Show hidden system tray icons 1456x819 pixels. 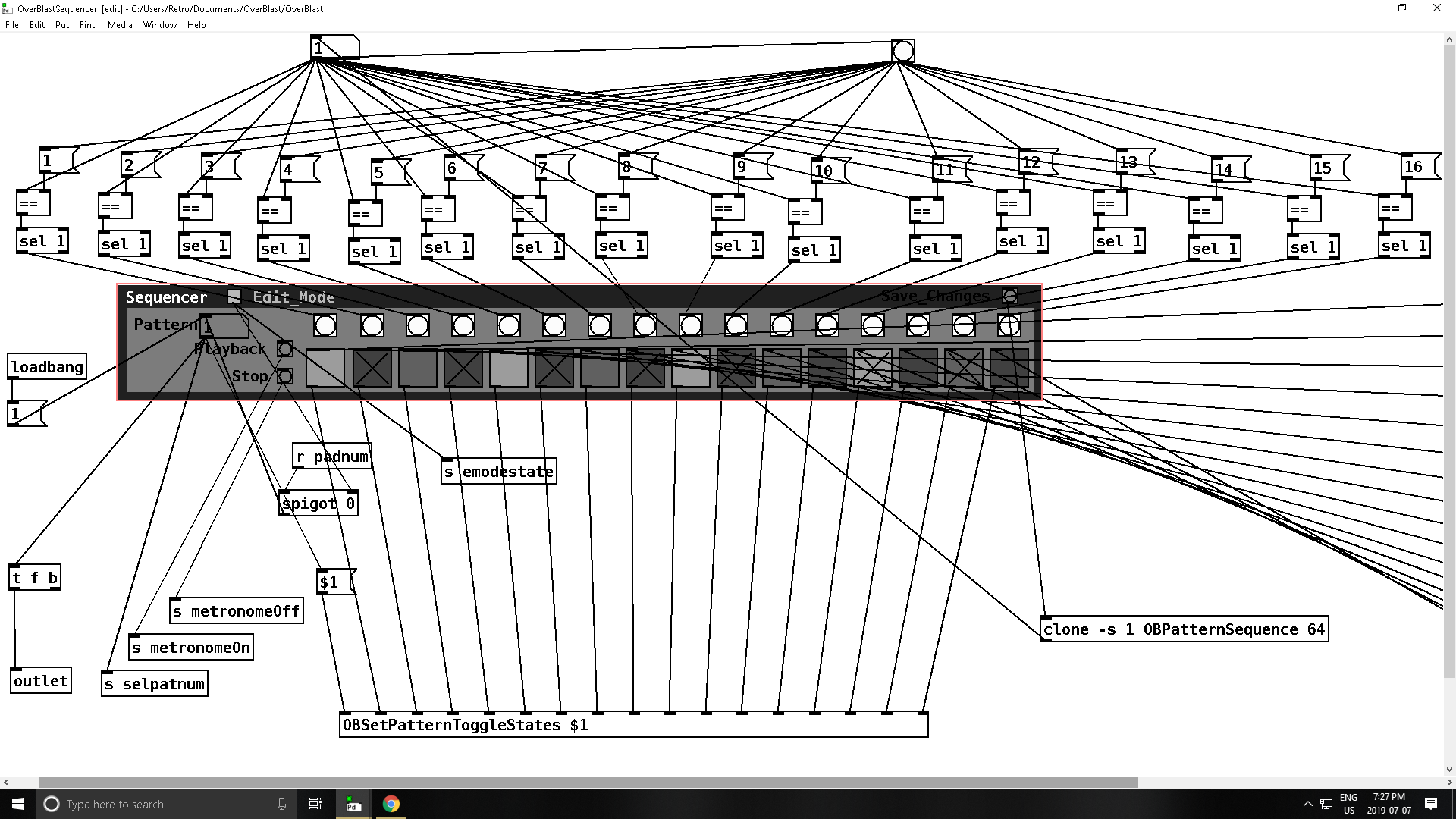click(1307, 804)
